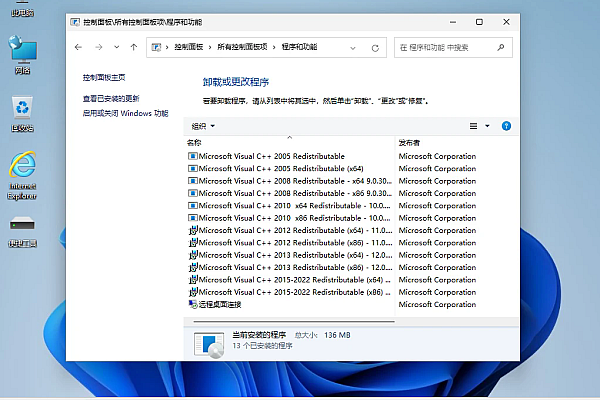
Task: Maximize the Programs and Features window
Action: coord(479,22)
